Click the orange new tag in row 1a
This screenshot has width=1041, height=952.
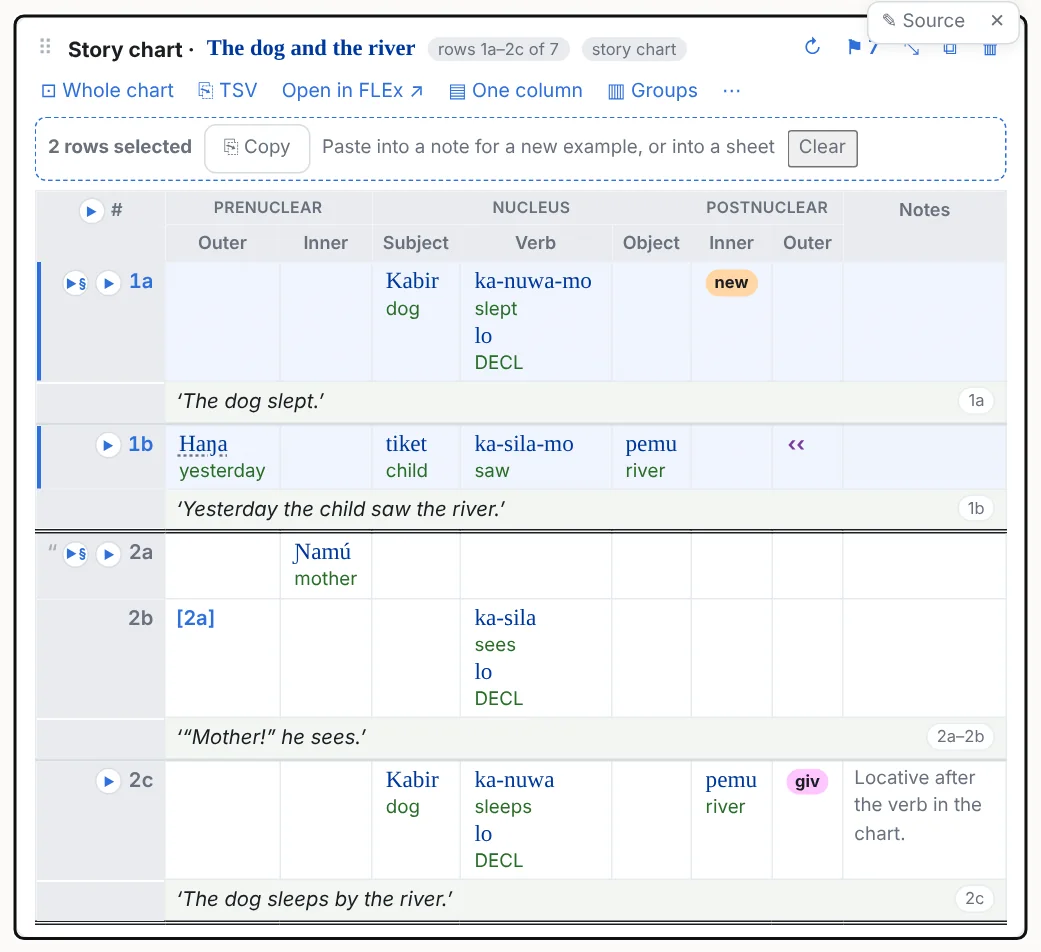pos(731,283)
